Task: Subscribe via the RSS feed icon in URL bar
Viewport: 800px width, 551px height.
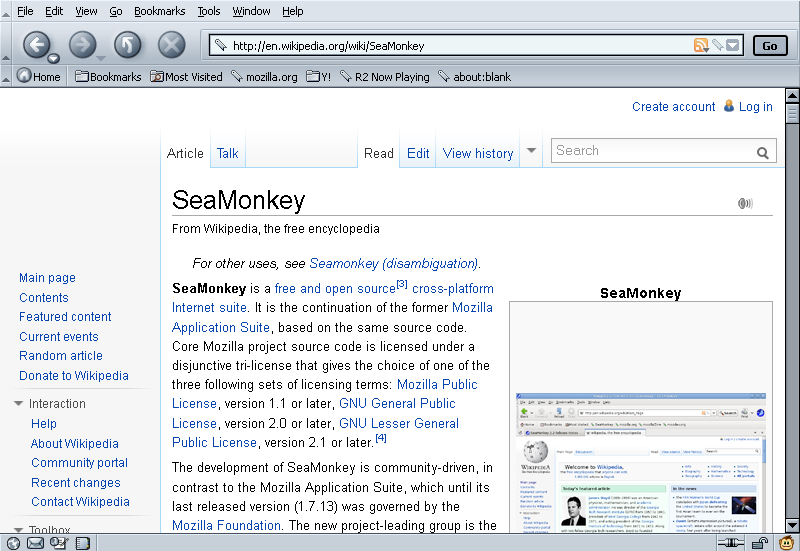Action: 701,45
